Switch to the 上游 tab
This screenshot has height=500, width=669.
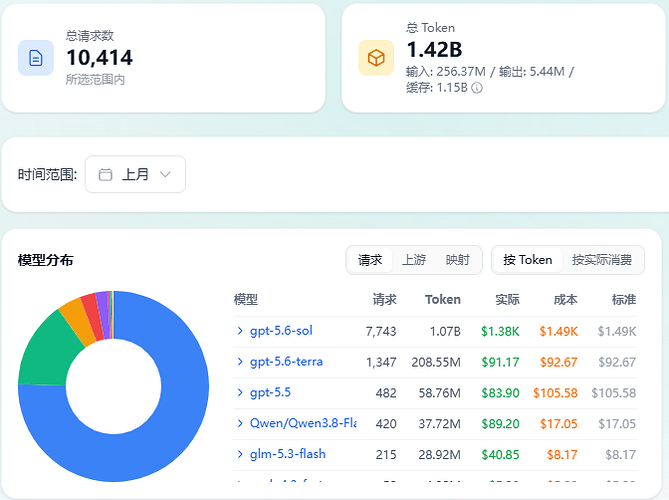click(x=414, y=260)
